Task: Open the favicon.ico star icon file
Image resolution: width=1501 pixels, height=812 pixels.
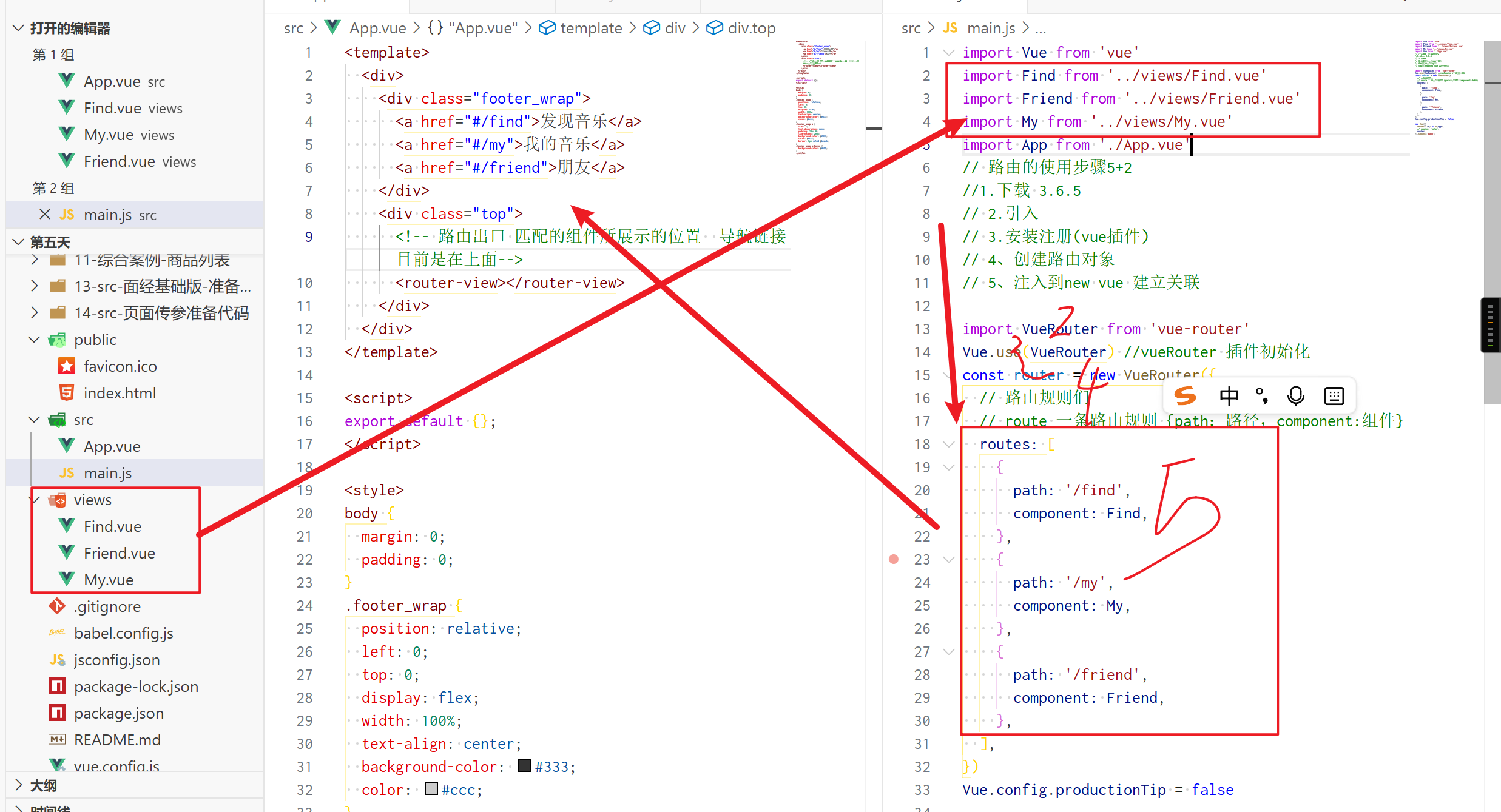Action: [x=120, y=366]
